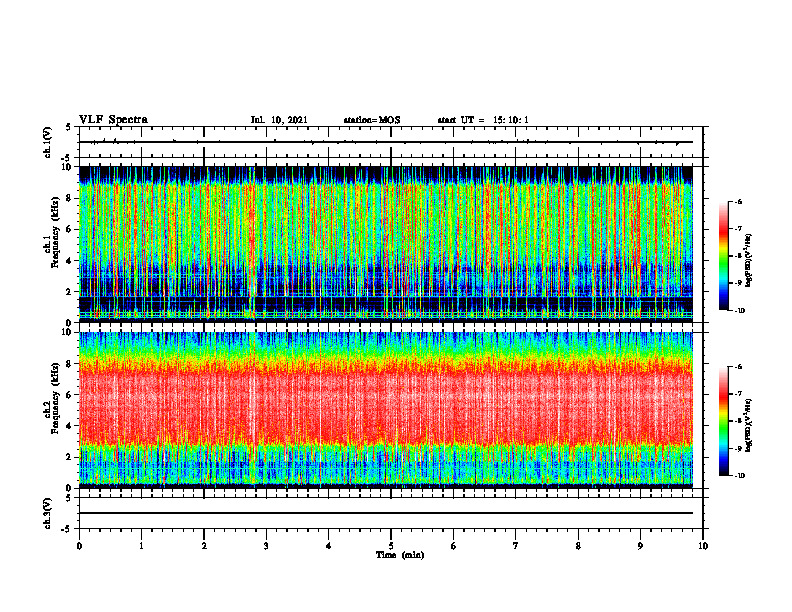The width and height of the screenshot is (792, 612).
Task: Click the time axis tick label "9"
Action: tap(640, 546)
